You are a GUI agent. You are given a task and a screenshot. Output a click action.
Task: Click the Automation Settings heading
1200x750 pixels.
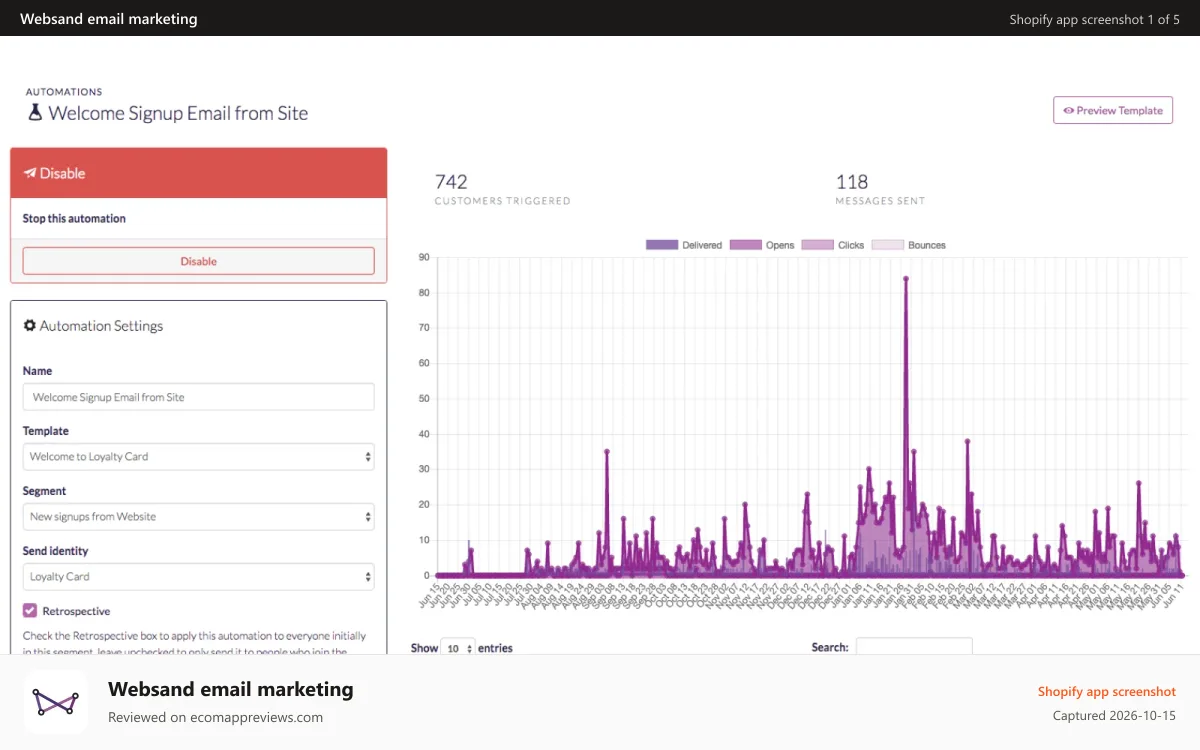(101, 326)
